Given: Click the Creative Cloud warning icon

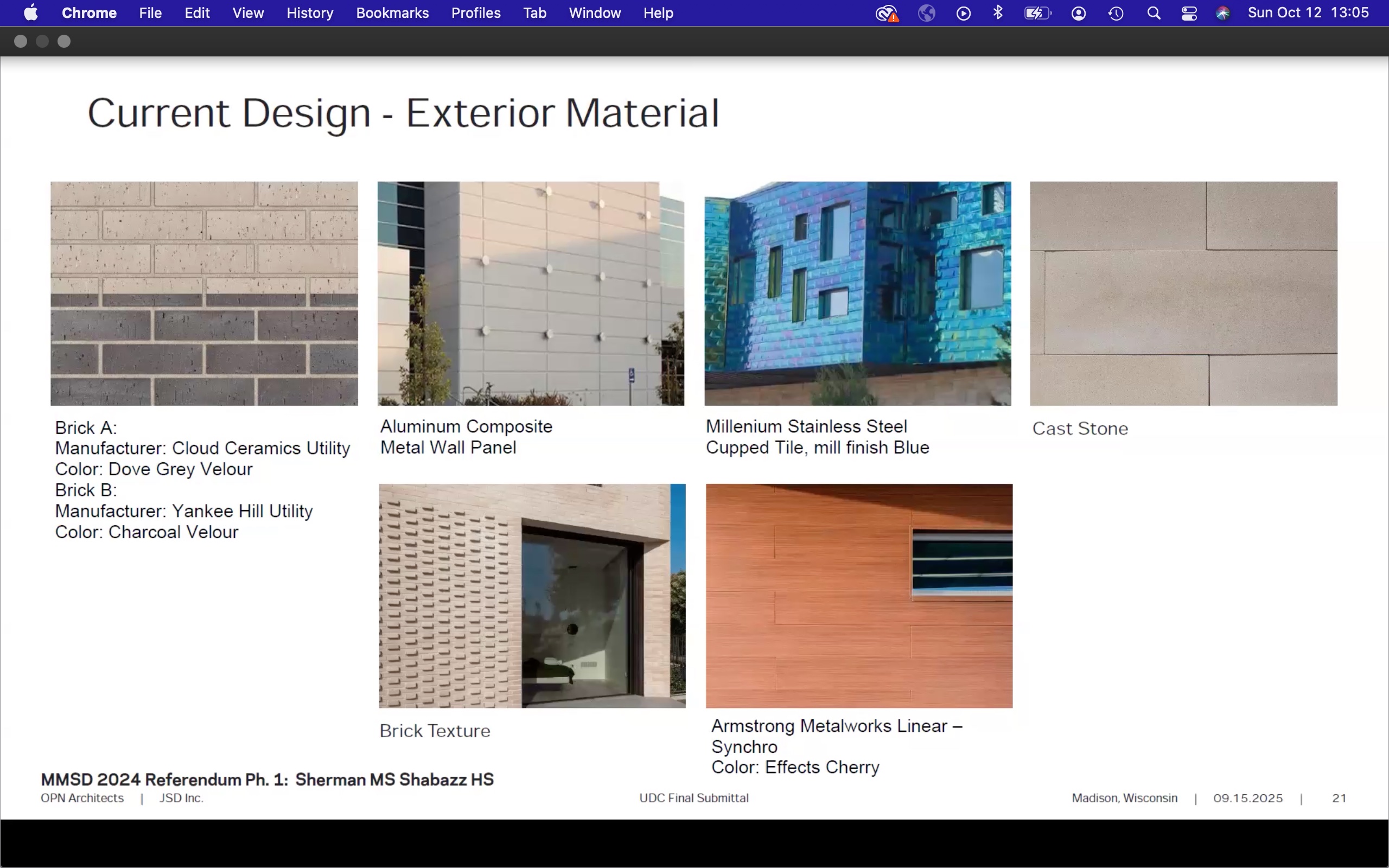Looking at the screenshot, I should click(887, 13).
